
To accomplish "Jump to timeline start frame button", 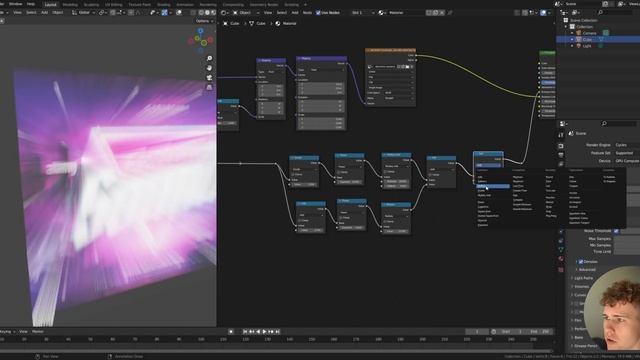I will click(244, 332).
